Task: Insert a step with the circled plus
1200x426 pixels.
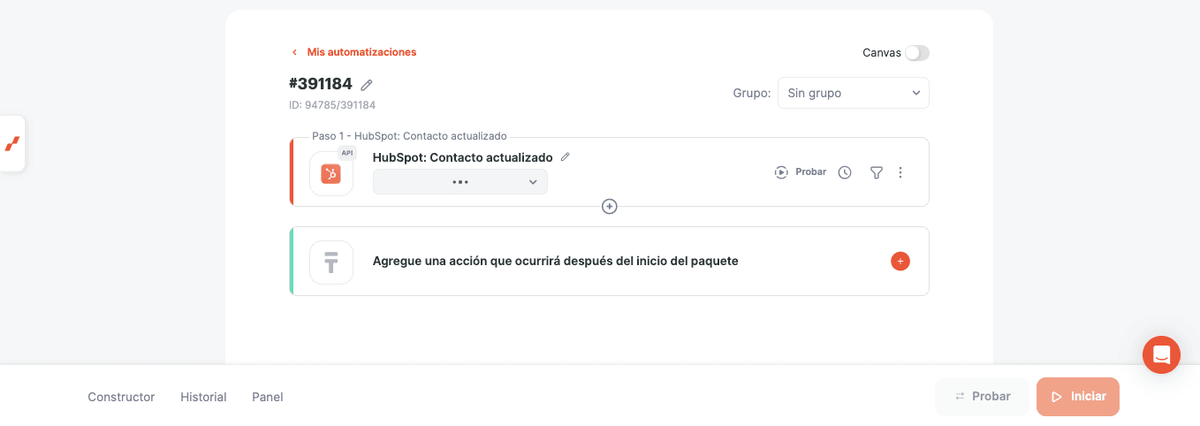Action: pos(609,206)
